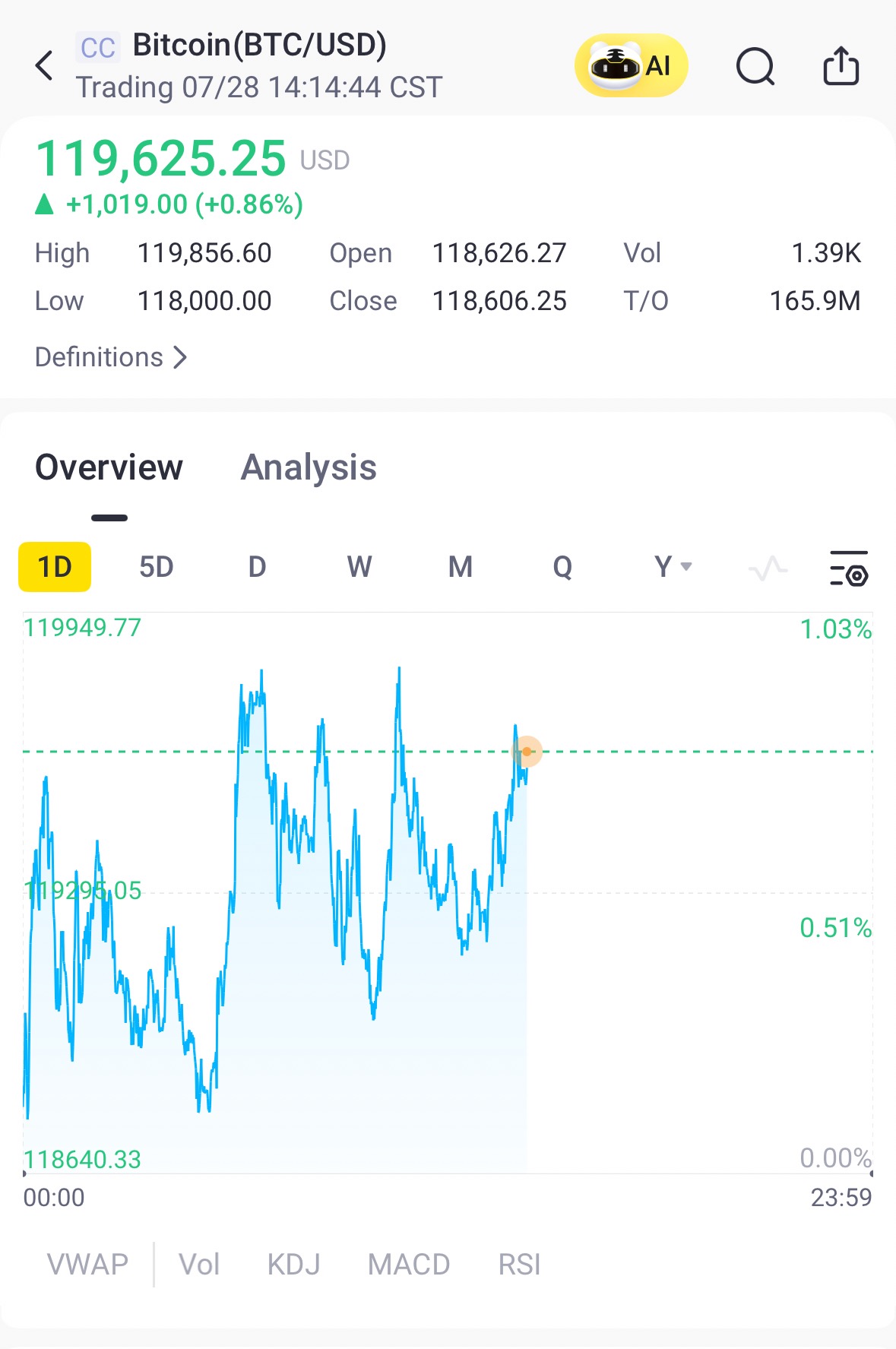Tap the back arrow icon

click(x=44, y=65)
